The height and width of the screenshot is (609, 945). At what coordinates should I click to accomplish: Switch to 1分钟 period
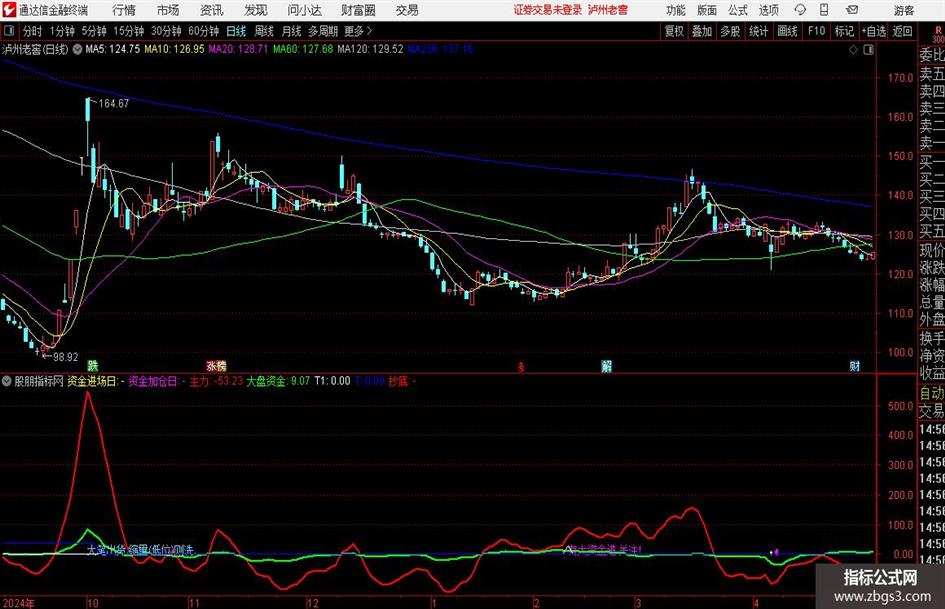coord(61,31)
